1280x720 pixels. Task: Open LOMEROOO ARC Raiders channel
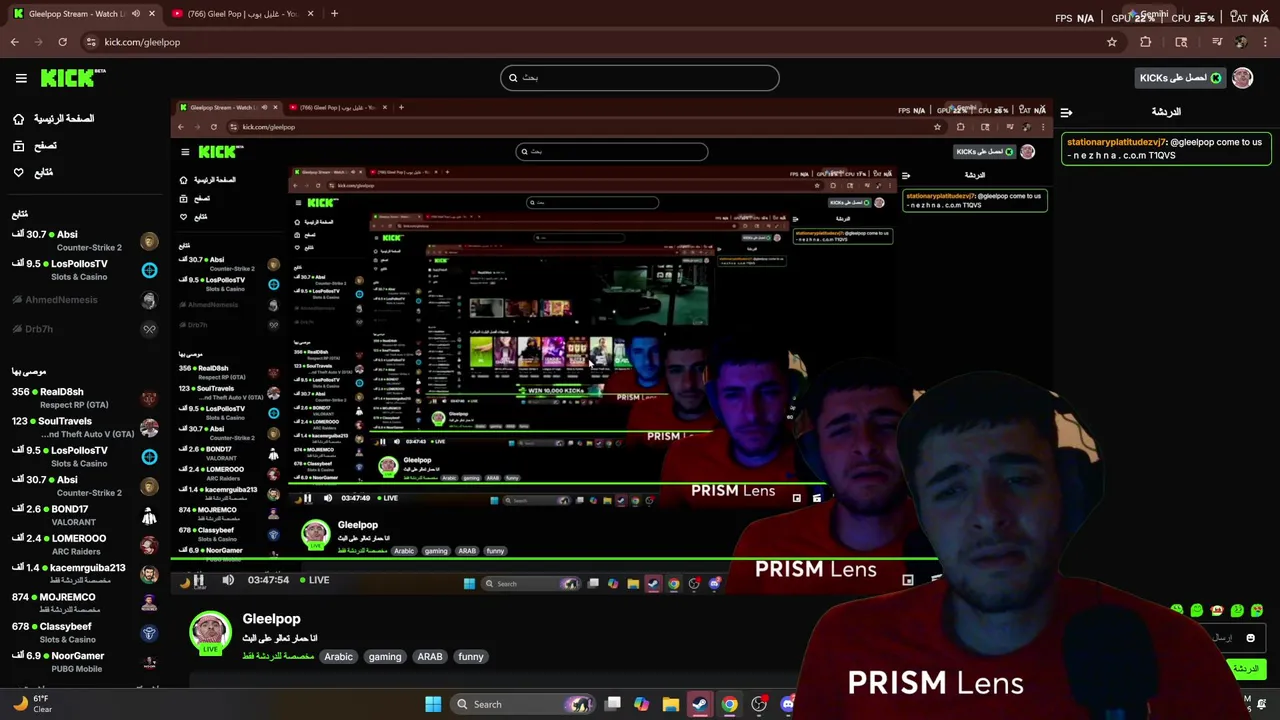84,544
